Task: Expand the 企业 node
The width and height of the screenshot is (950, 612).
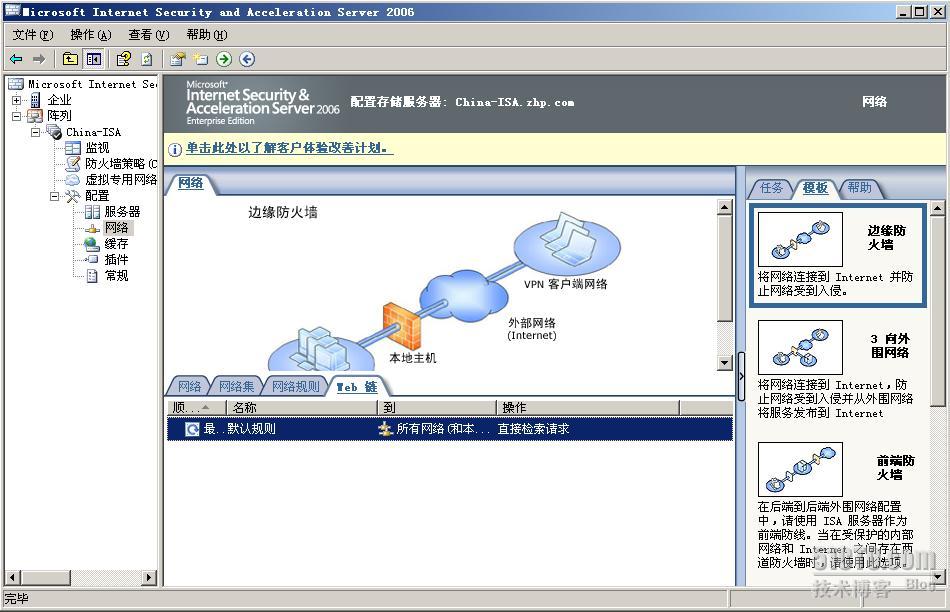Action: point(16,100)
